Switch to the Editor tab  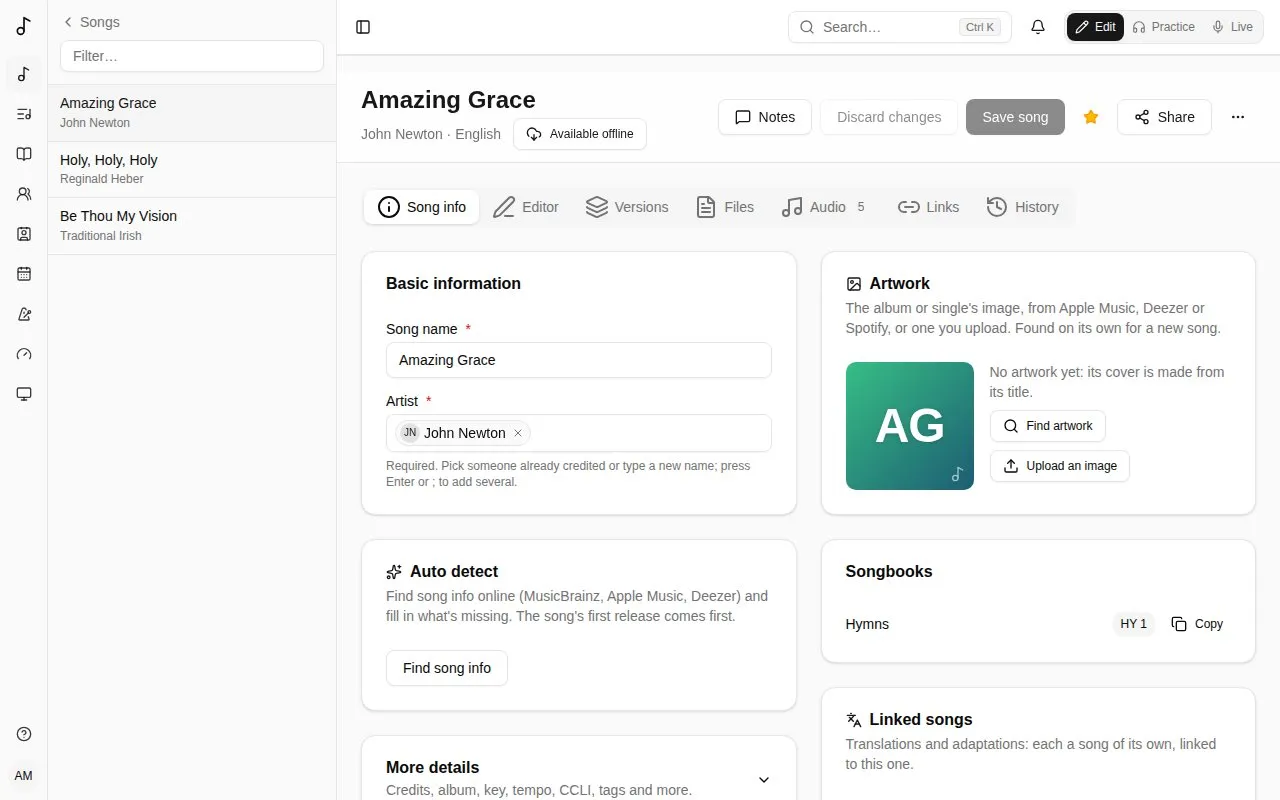[x=526, y=207]
